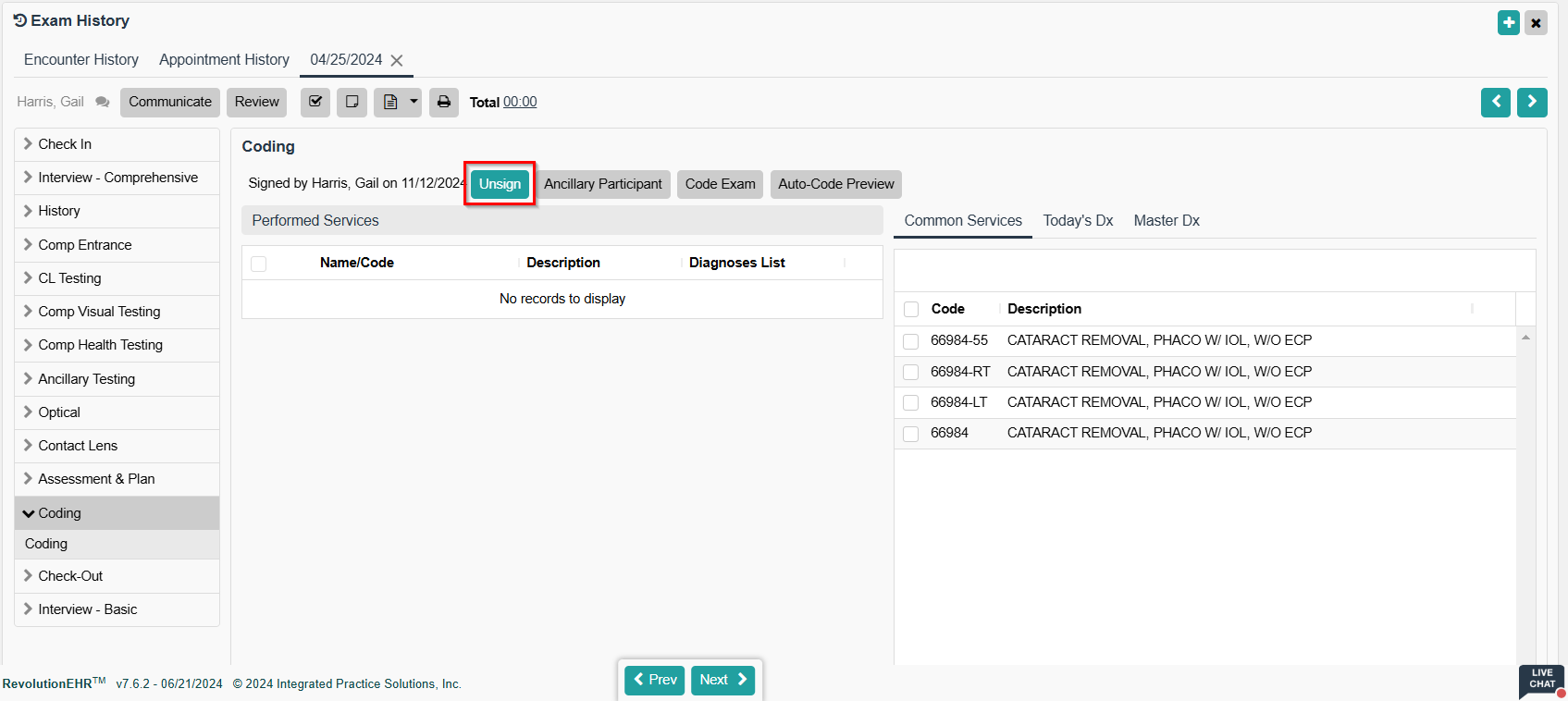1568x701 pixels.
Task: Check the box for code 66984-55
Action: (x=911, y=341)
